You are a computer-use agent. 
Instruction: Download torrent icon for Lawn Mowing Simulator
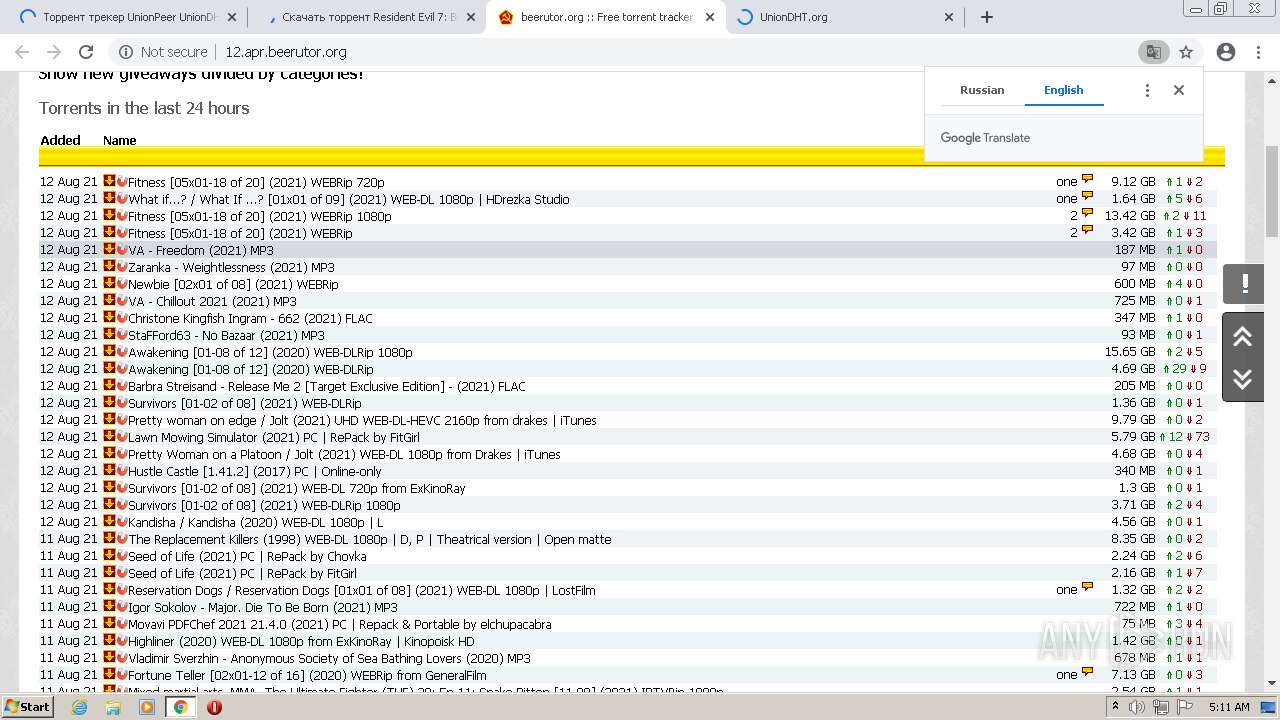109,436
